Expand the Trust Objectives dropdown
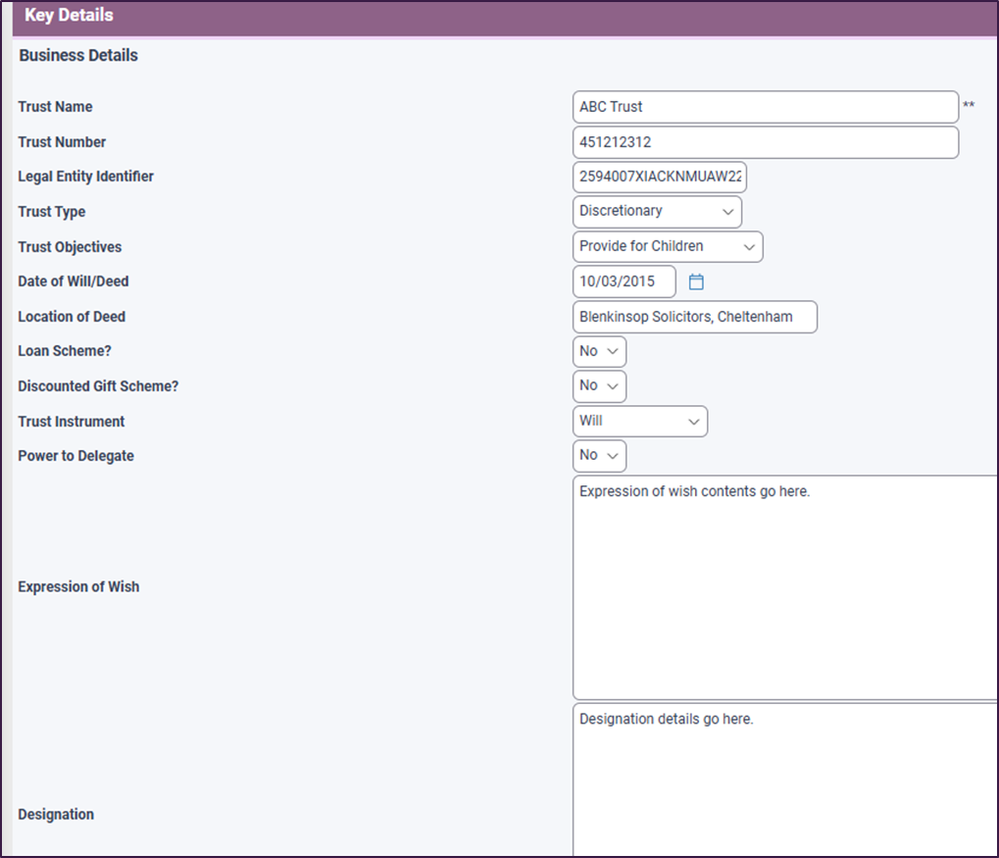Viewport: 999px width, 858px height. point(668,247)
